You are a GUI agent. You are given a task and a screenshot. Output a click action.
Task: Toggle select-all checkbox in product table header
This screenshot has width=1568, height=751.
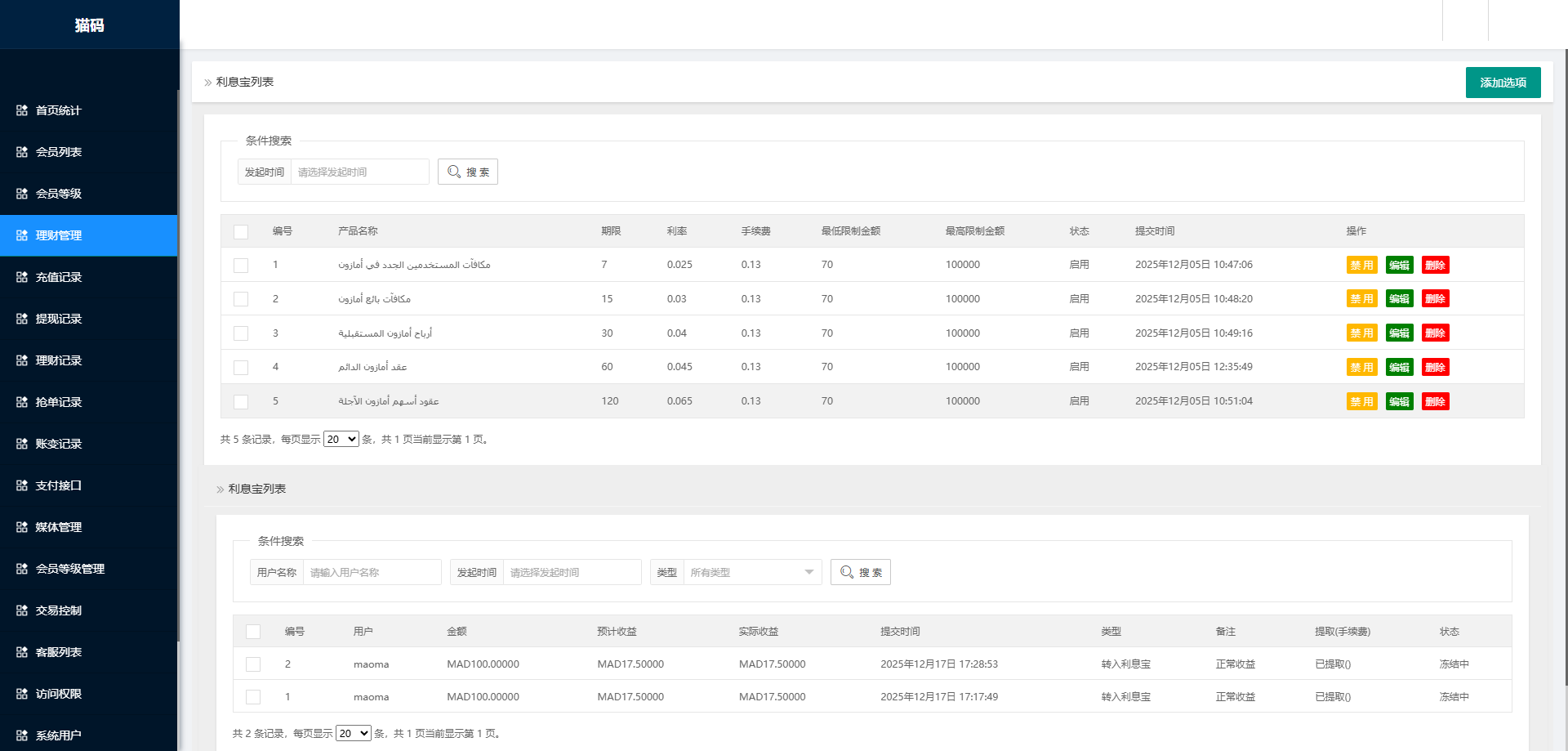coord(241,231)
